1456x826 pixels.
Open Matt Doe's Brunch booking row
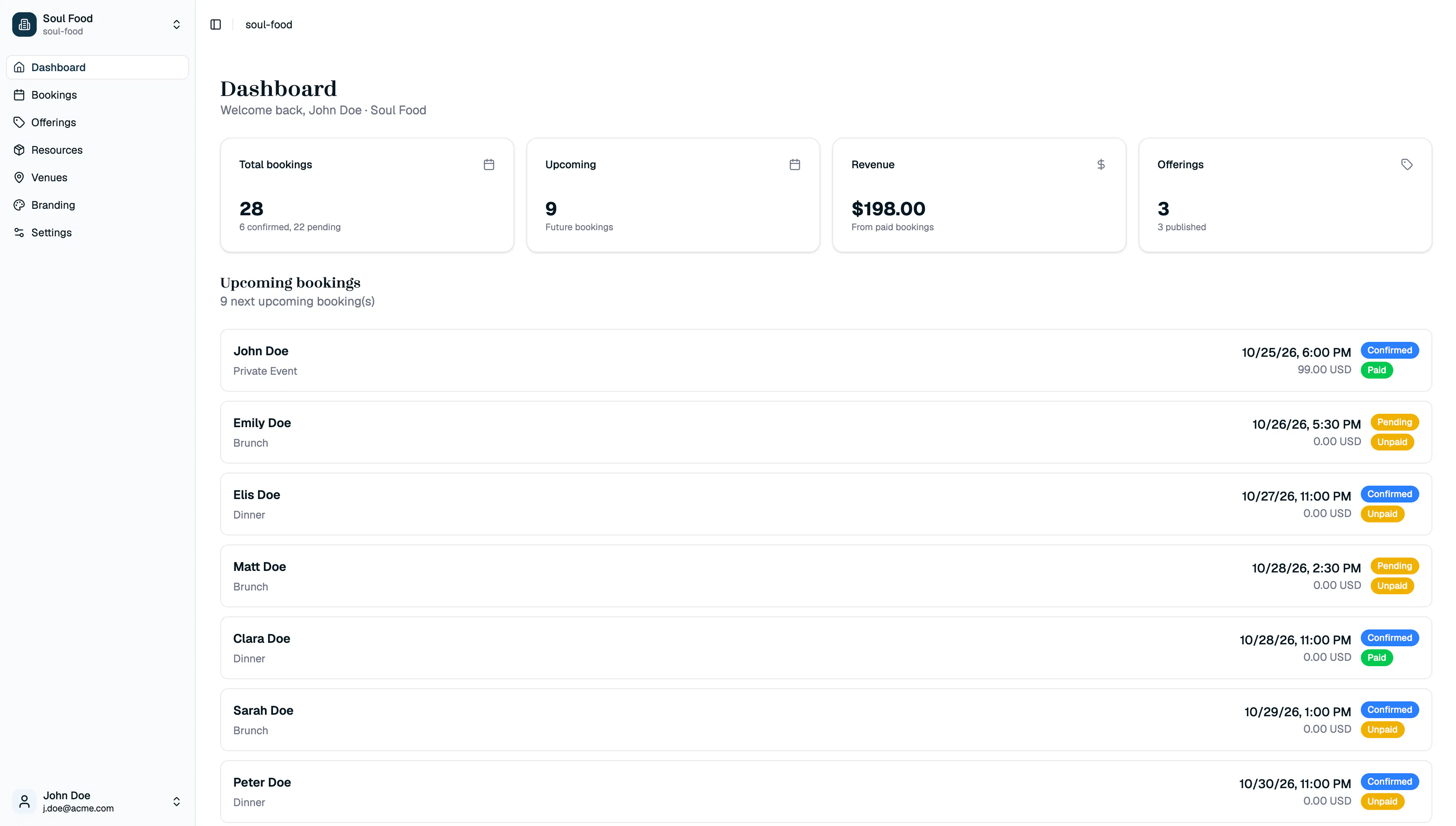[x=826, y=576]
